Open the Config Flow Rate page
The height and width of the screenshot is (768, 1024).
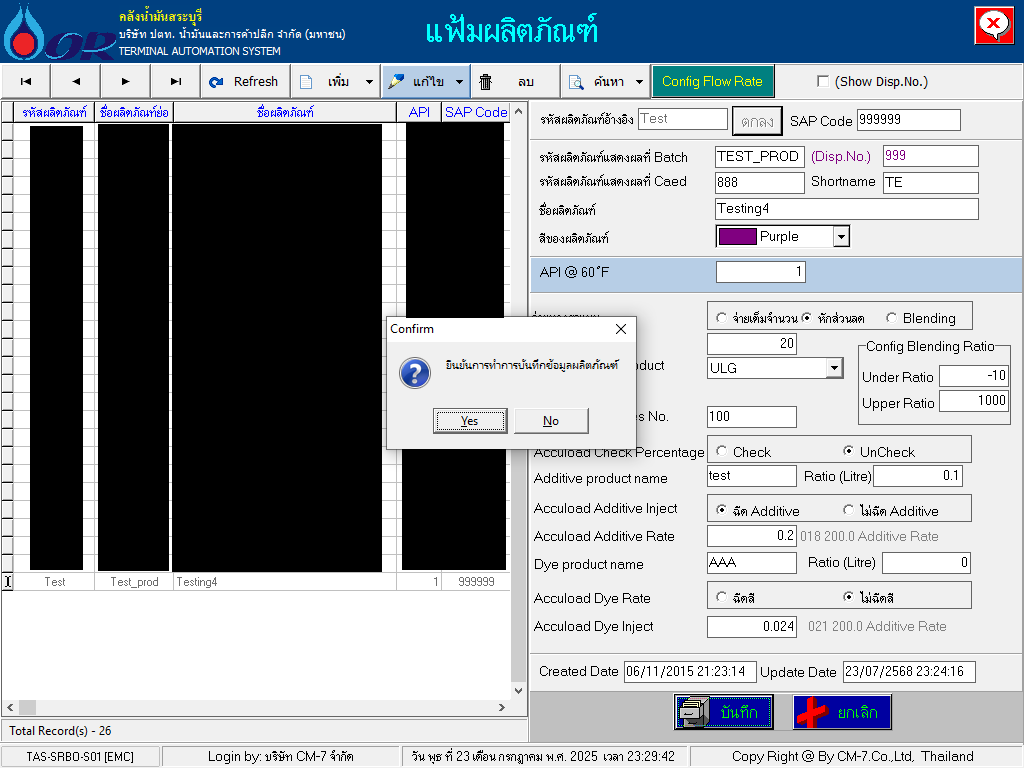click(712, 82)
